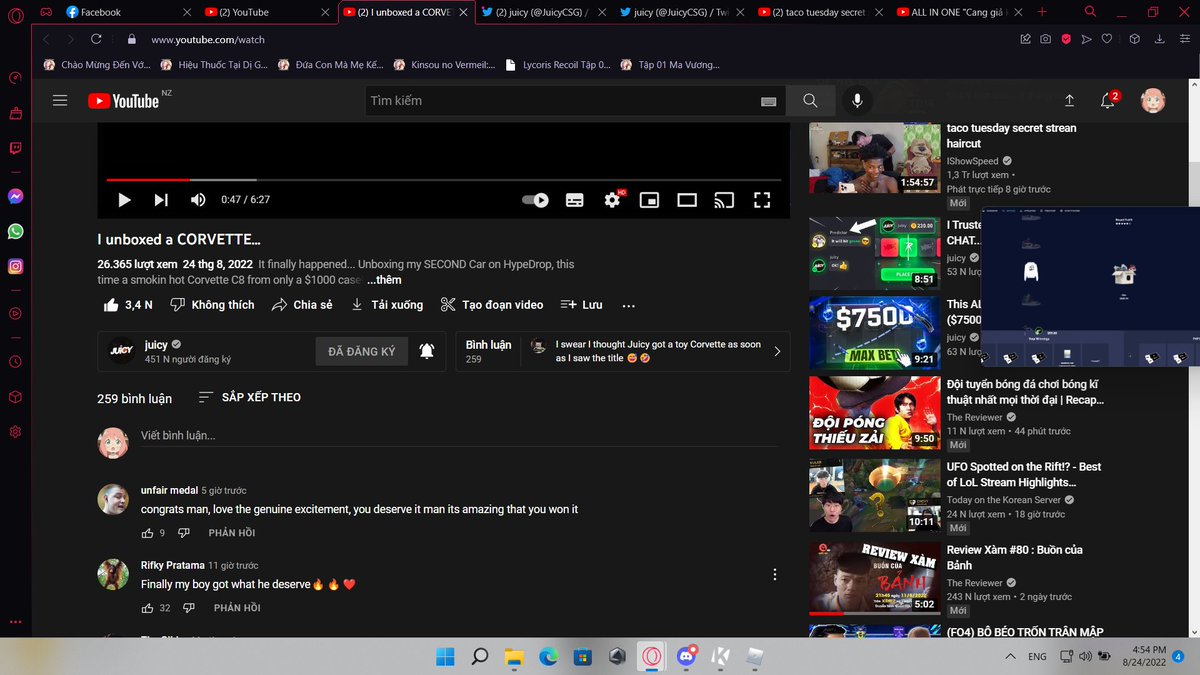Open WhatsApp in the Opera sidebar

pos(15,231)
